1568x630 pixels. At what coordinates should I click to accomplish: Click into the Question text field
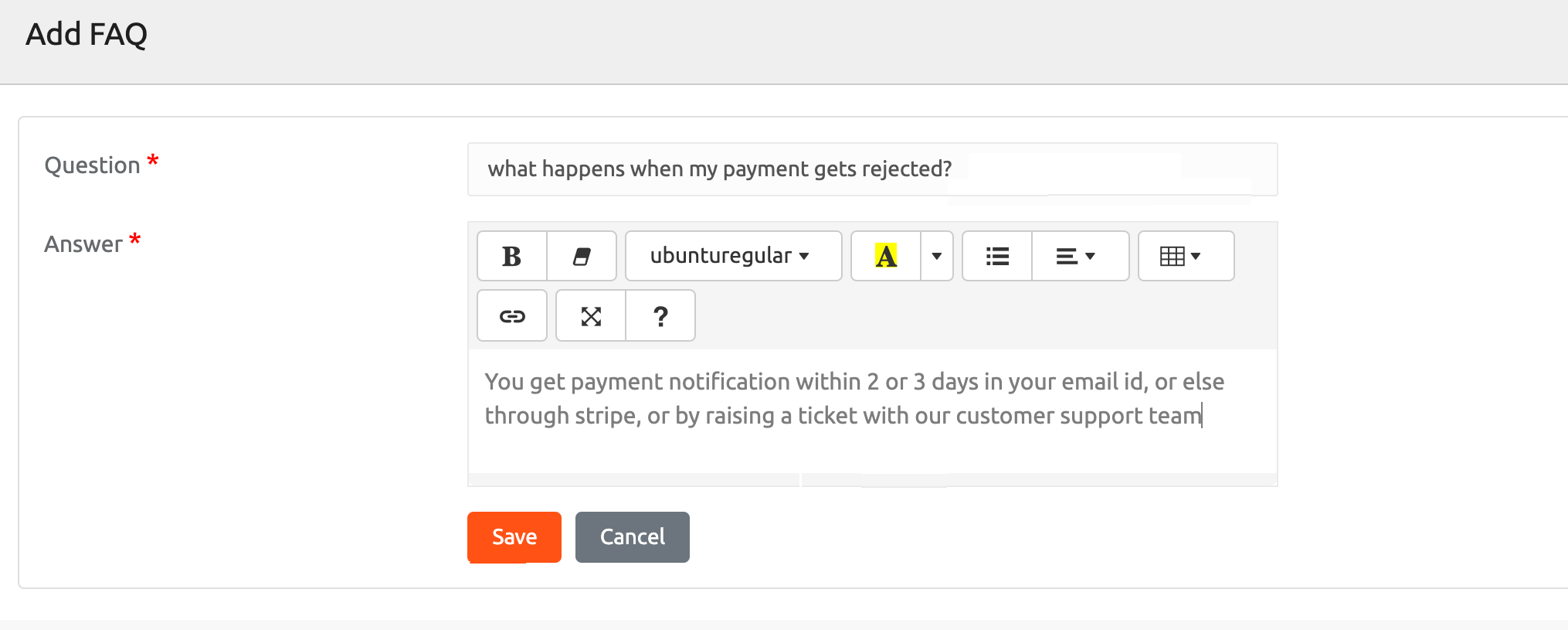coord(871,169)
